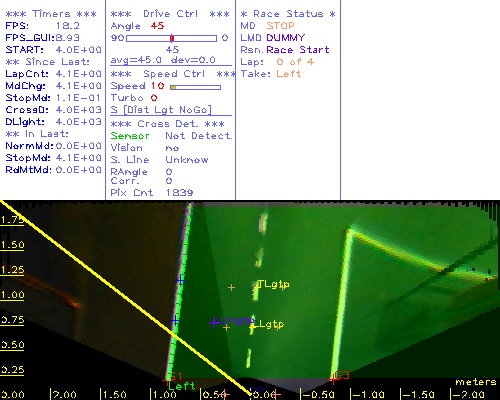
Task: Click the STOP mode value
Action: 280,26
